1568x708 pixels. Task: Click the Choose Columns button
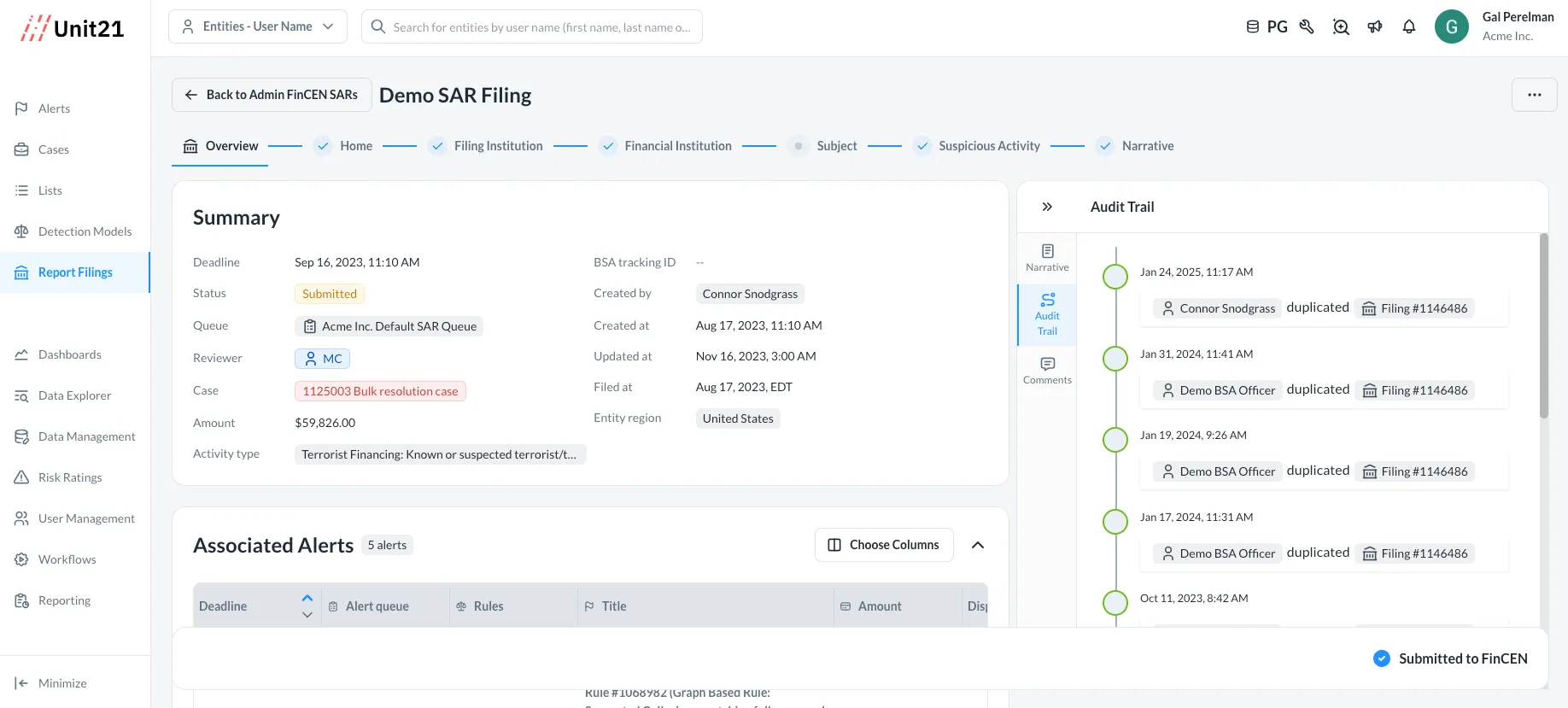[884, 545]
